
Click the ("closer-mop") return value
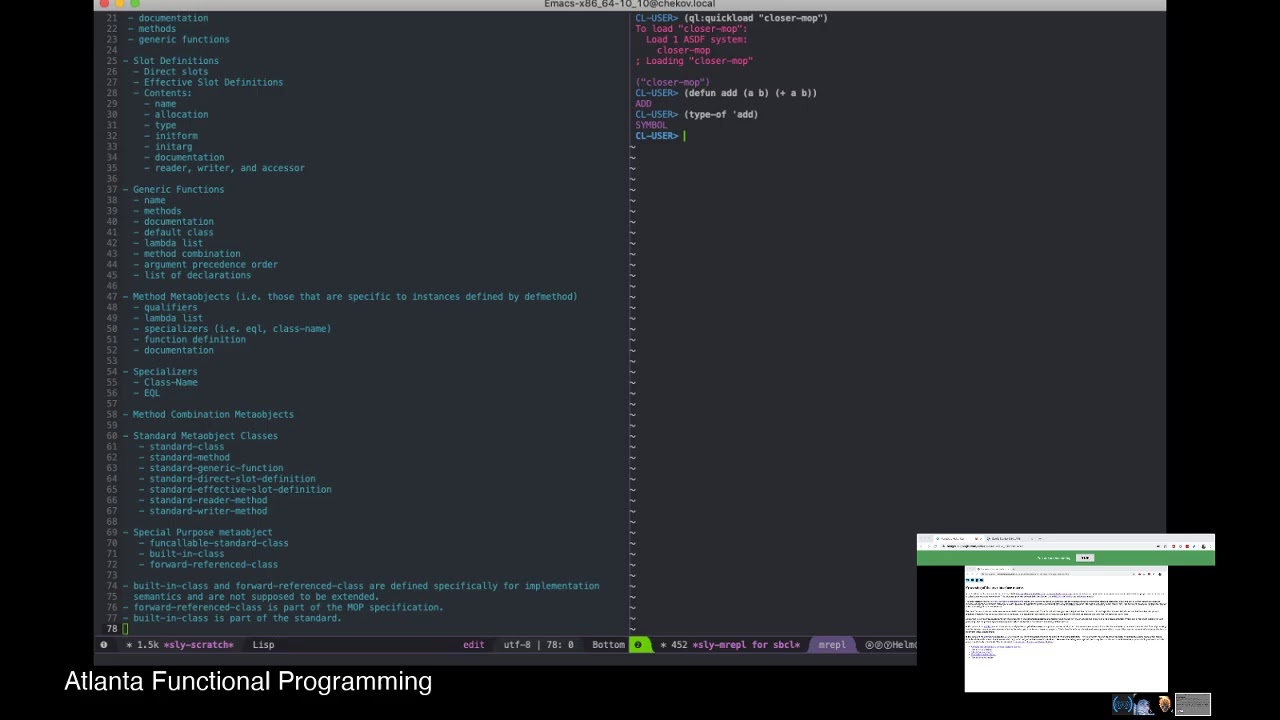point(672,82)
